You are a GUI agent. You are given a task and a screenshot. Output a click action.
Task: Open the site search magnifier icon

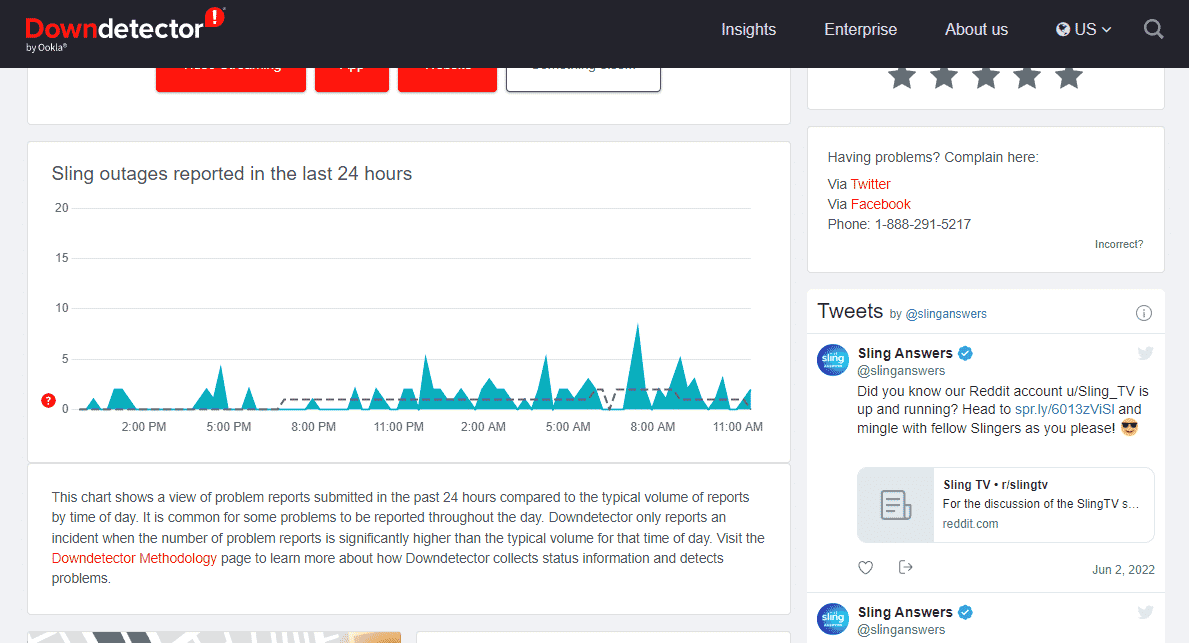click(1153, 30)
